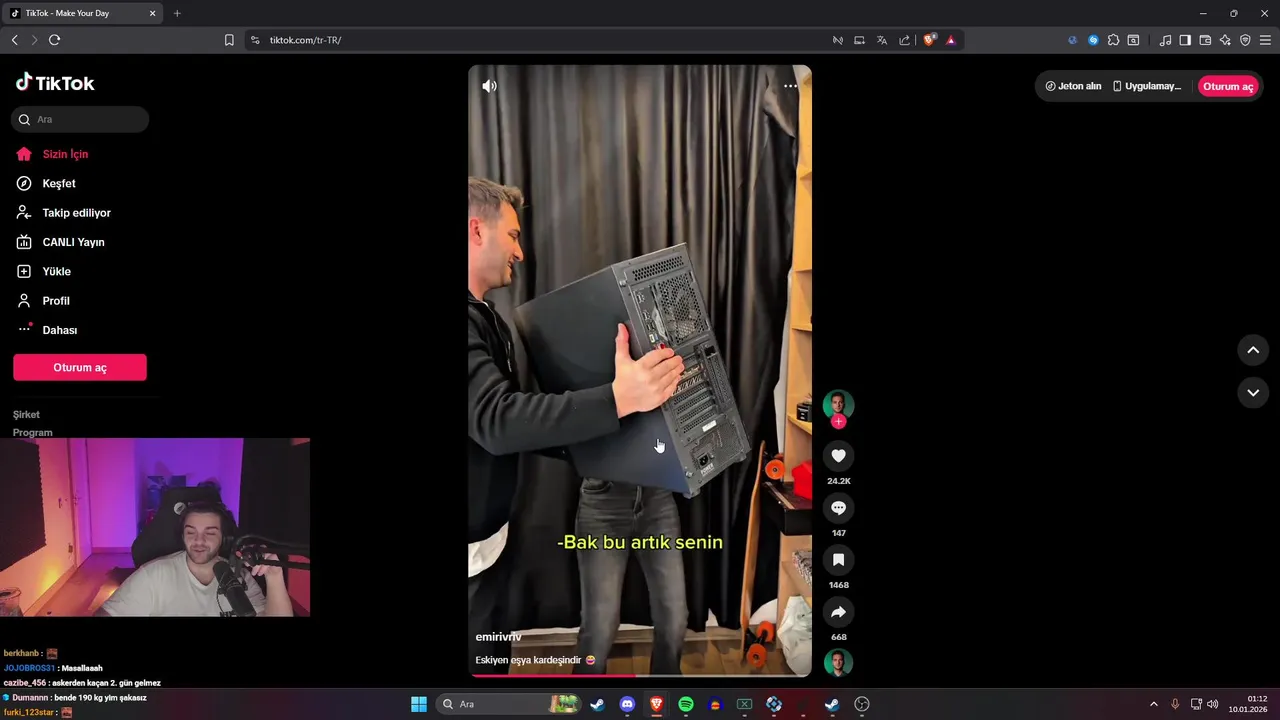Go back with the browser back arrow

click(x=14, y=40)
